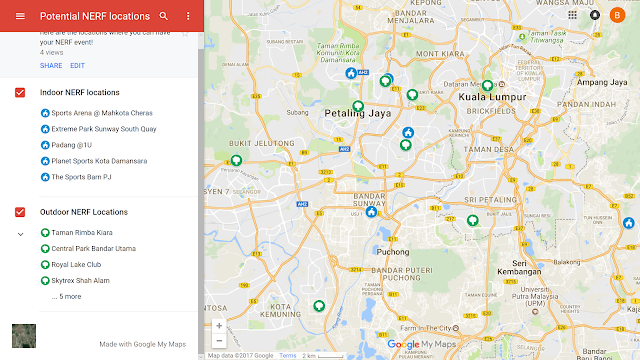Expand the list with '... 5 more'
This screenshot has width=640, height=360.
click(66, 297)
